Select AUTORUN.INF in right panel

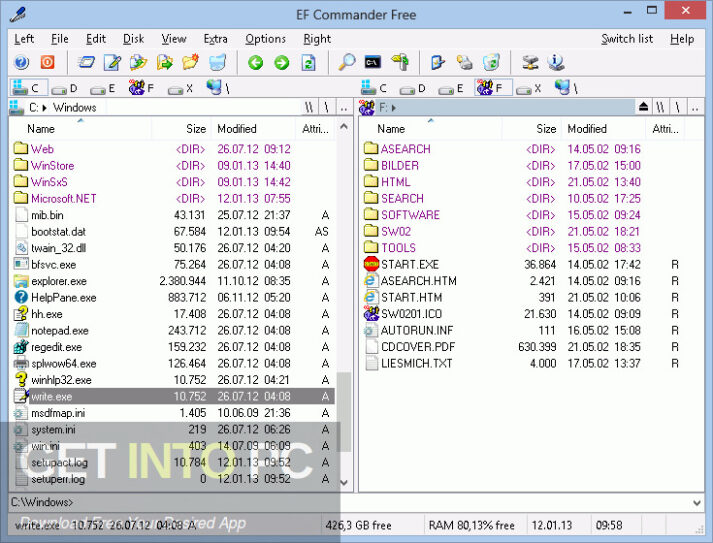coord(523,331)
